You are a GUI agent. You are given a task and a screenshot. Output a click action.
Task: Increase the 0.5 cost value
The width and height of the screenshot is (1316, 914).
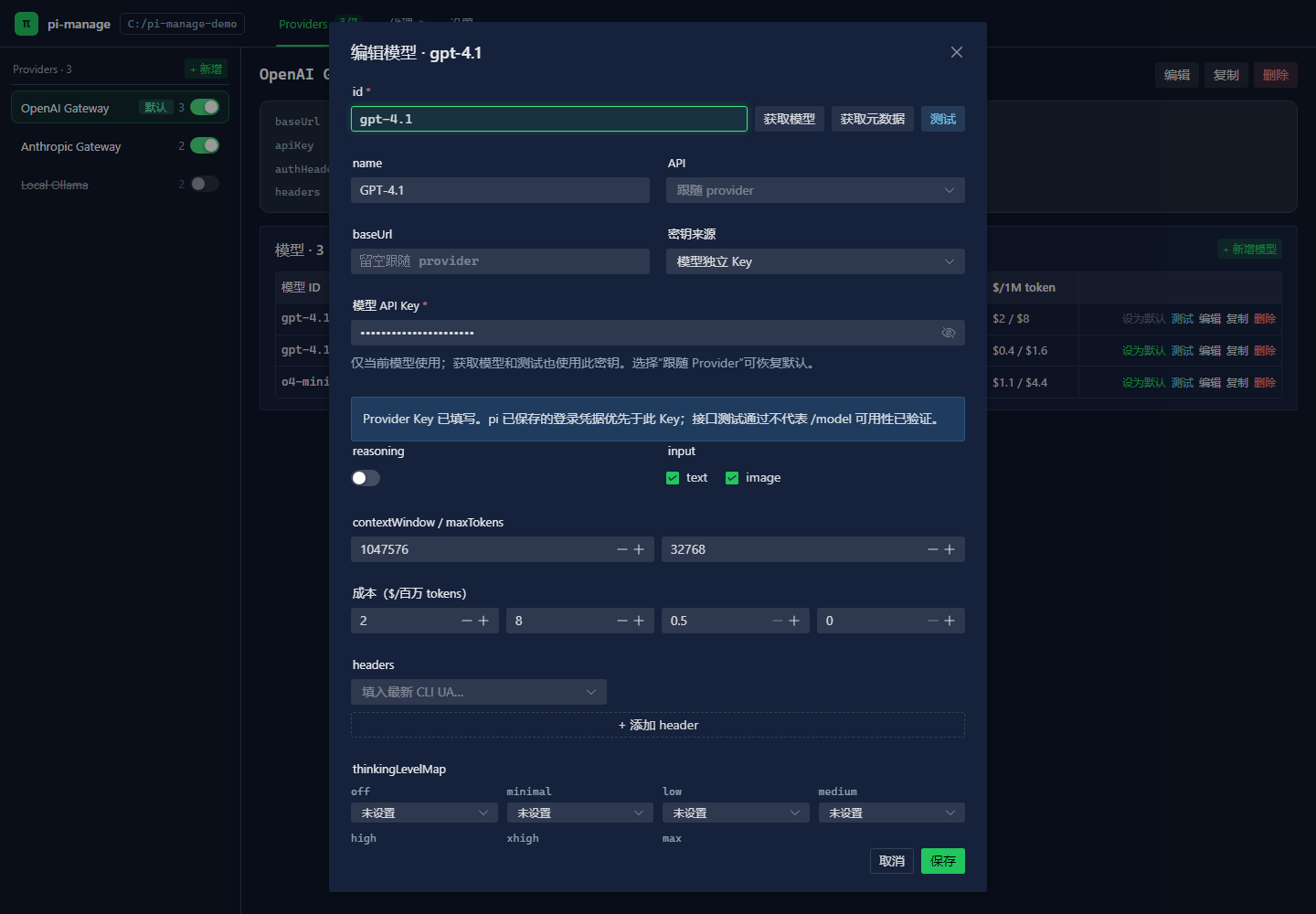(794, 621)
